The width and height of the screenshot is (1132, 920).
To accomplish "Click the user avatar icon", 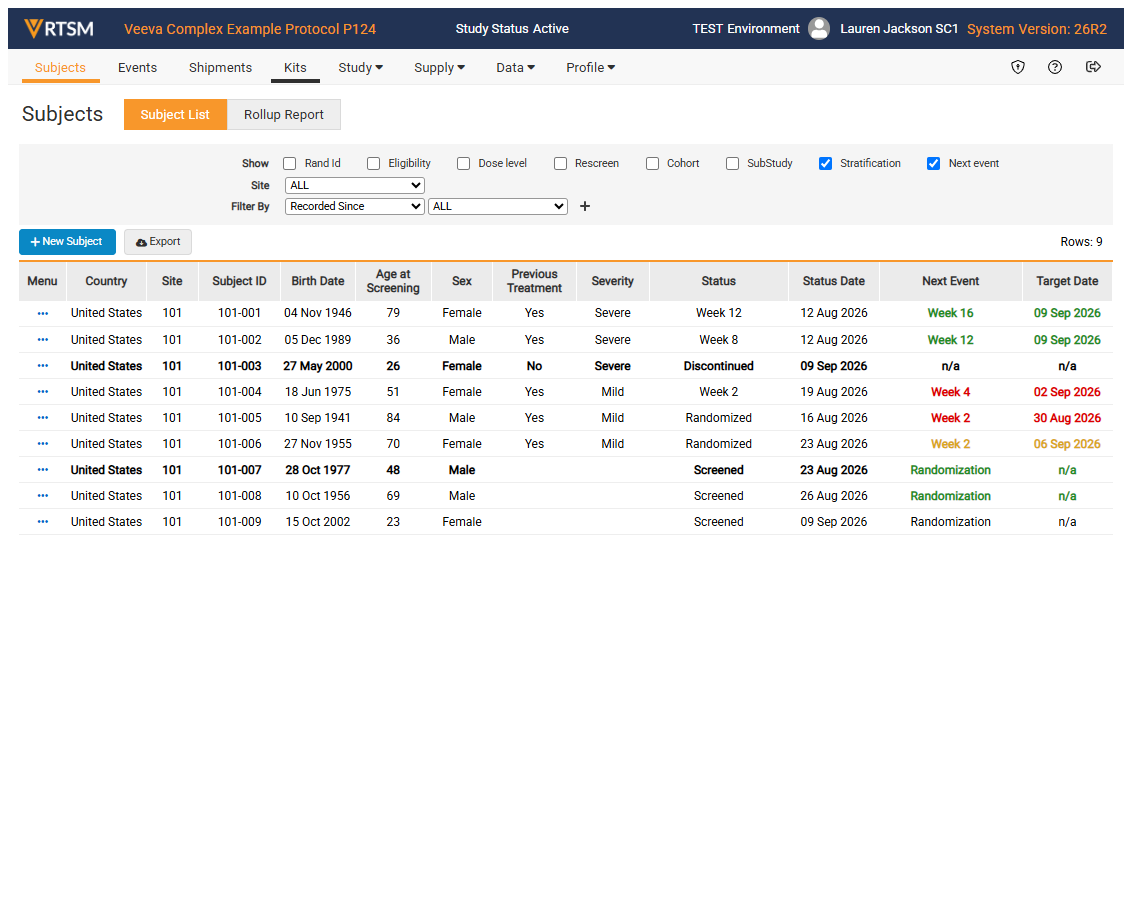I will point(819,28).
